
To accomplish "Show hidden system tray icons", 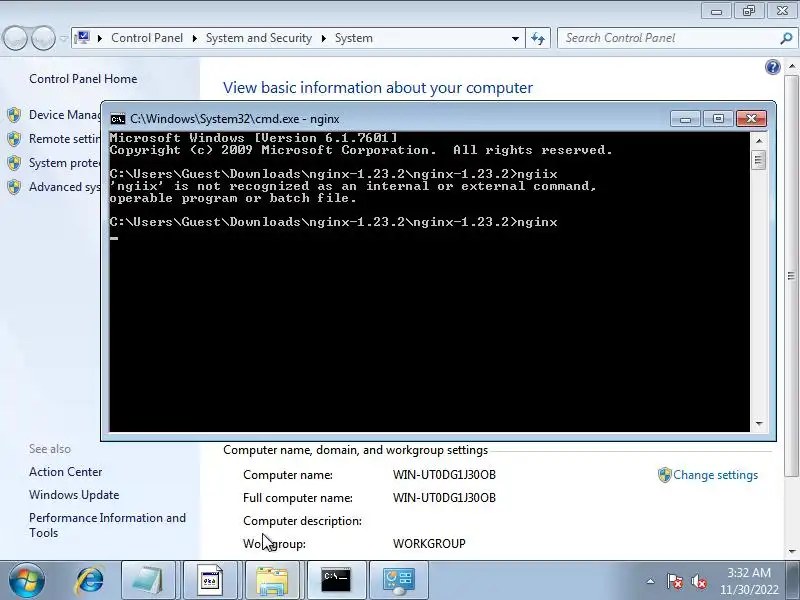I will pyautogui.click(x=651, y=581).
